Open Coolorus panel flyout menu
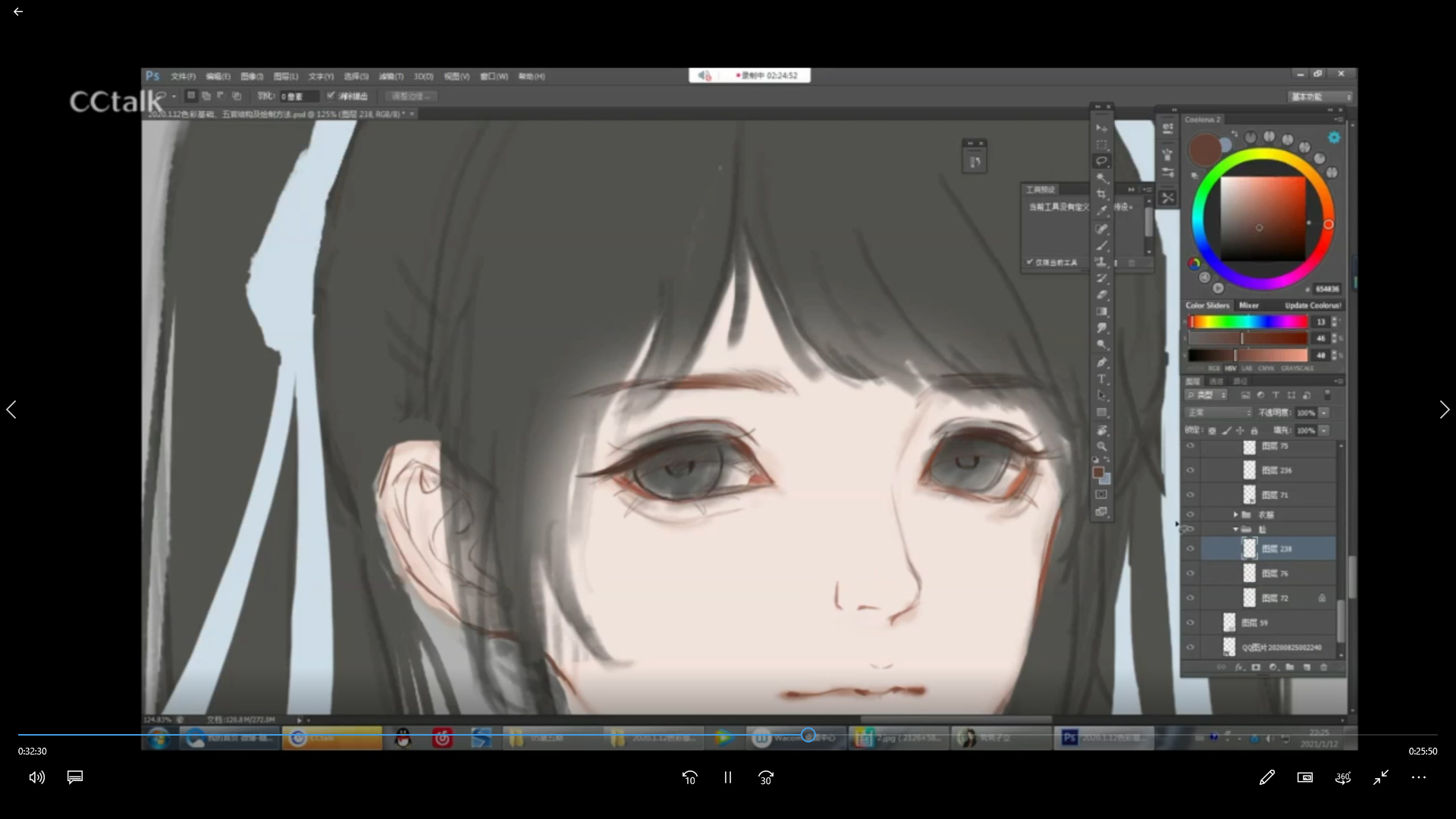This screenshot has height=819, width=1456. point(1339,119)
